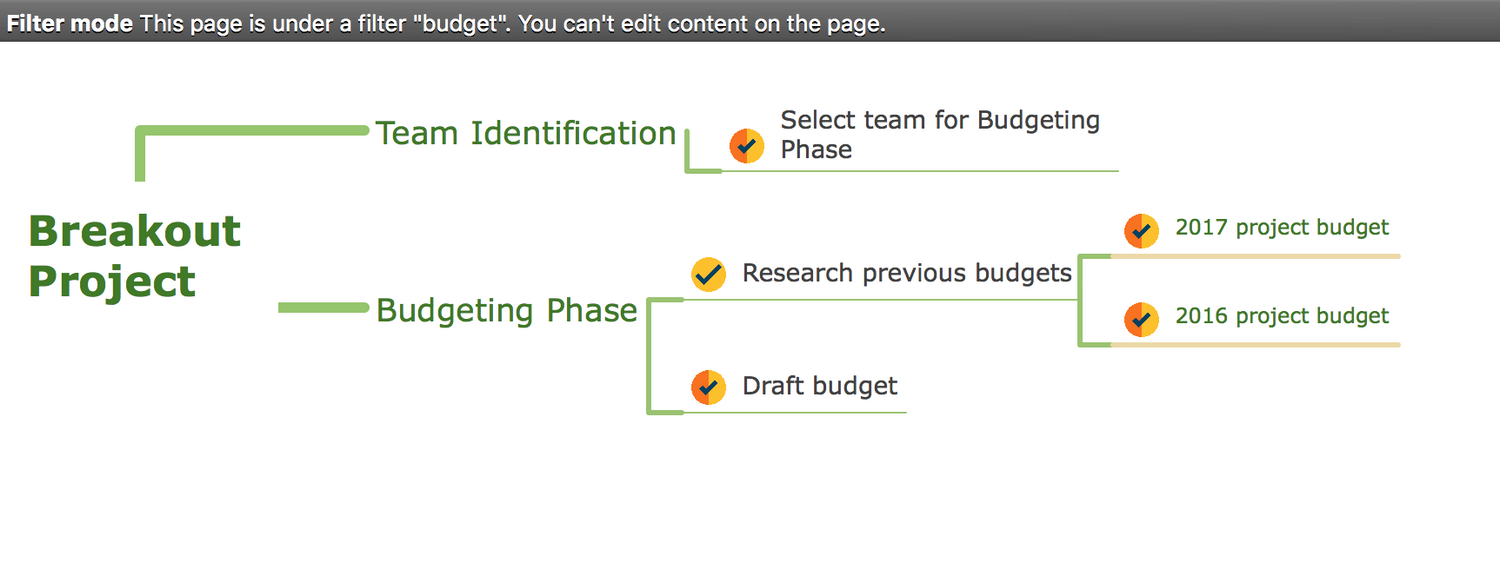Click the yellow checkmark icon next to Research previous budgets
Screen dimensions: 1500x563
pos(709,274)
